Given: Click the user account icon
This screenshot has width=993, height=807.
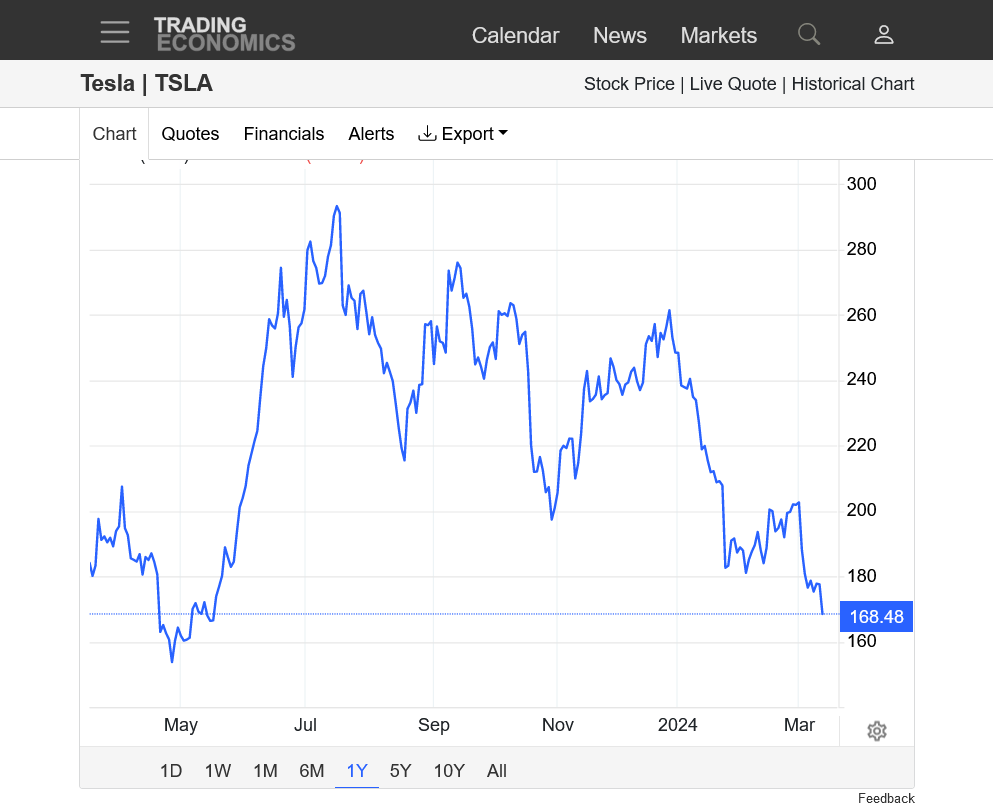Looking at the screenshot, I should (883, 35).
